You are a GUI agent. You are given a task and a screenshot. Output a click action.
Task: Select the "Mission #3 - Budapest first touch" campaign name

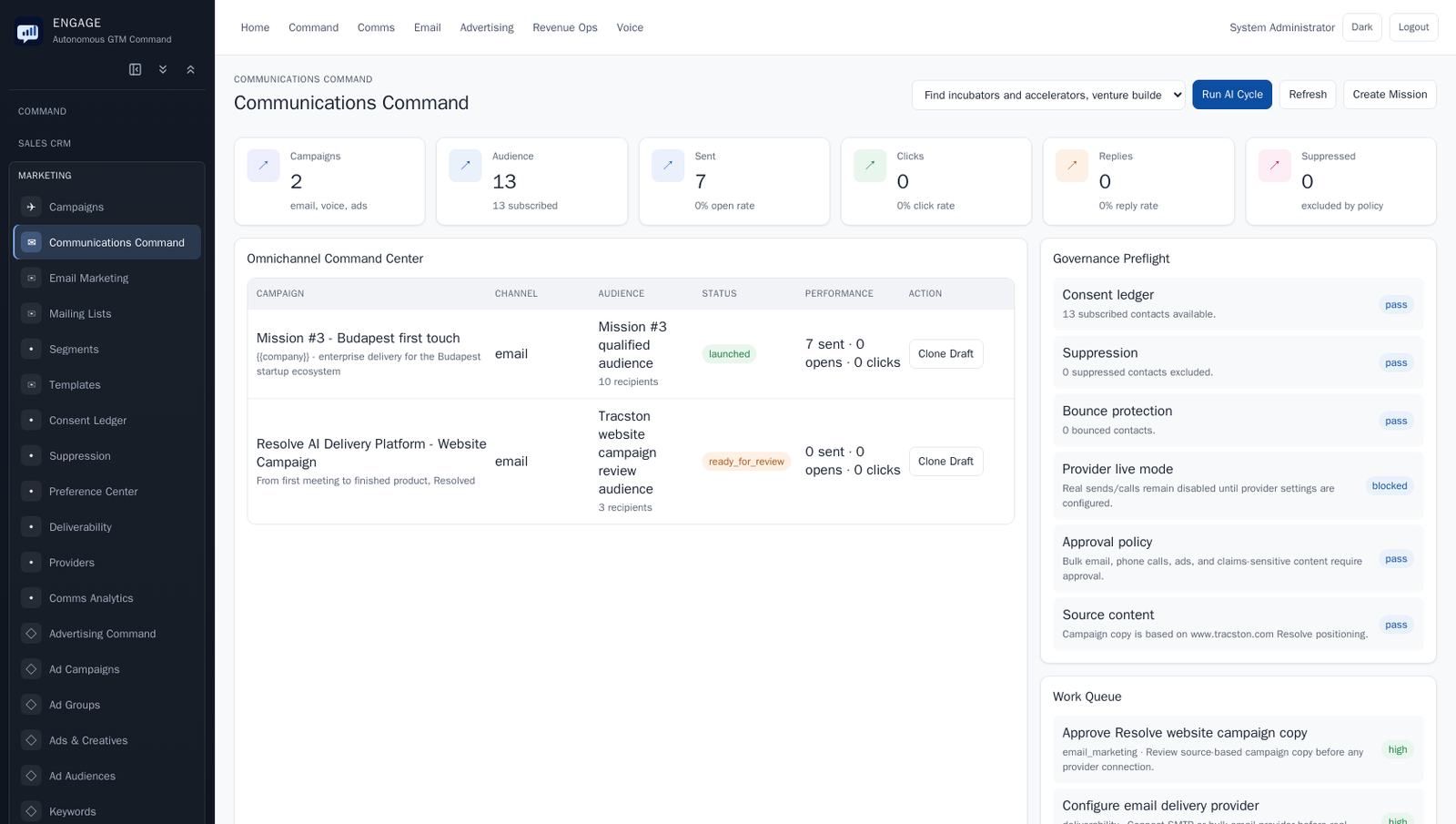tap(359, 338)
